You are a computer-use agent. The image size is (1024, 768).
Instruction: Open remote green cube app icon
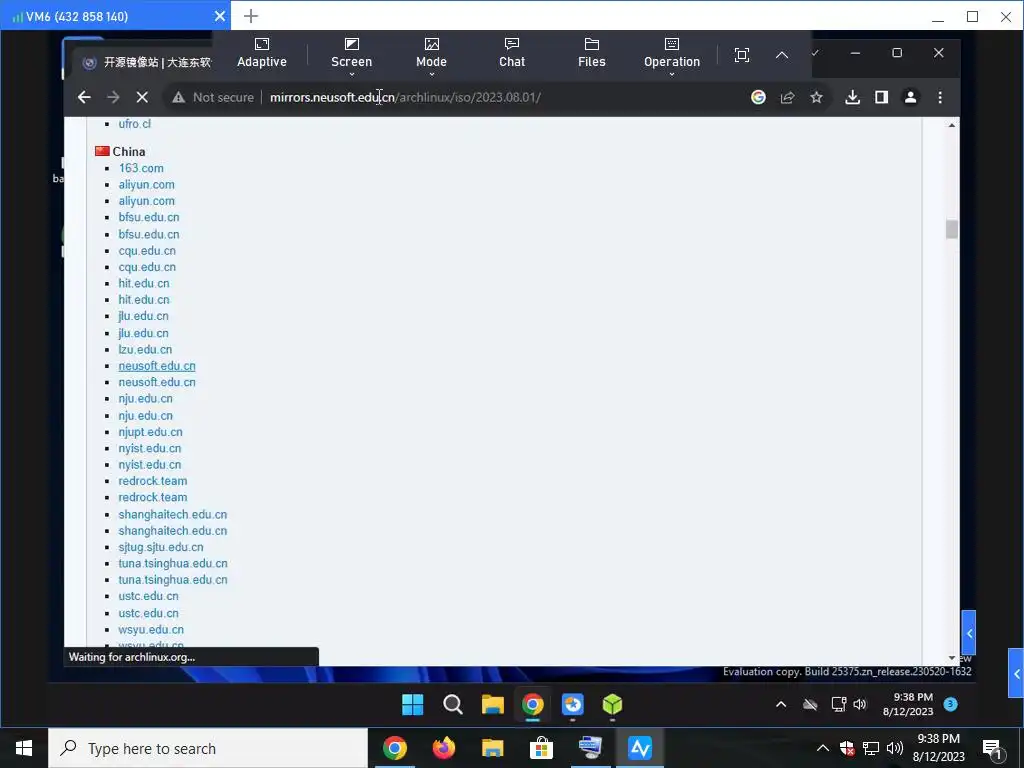(x=612, y=705)
